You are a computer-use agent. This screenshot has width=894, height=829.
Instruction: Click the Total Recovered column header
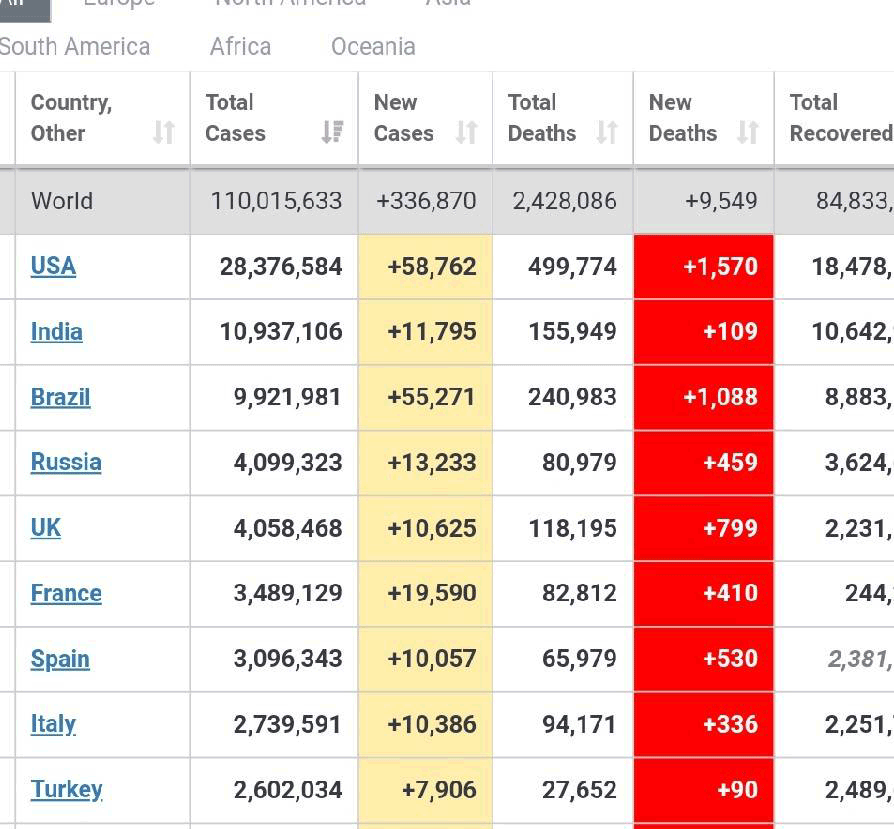(838, 118)
